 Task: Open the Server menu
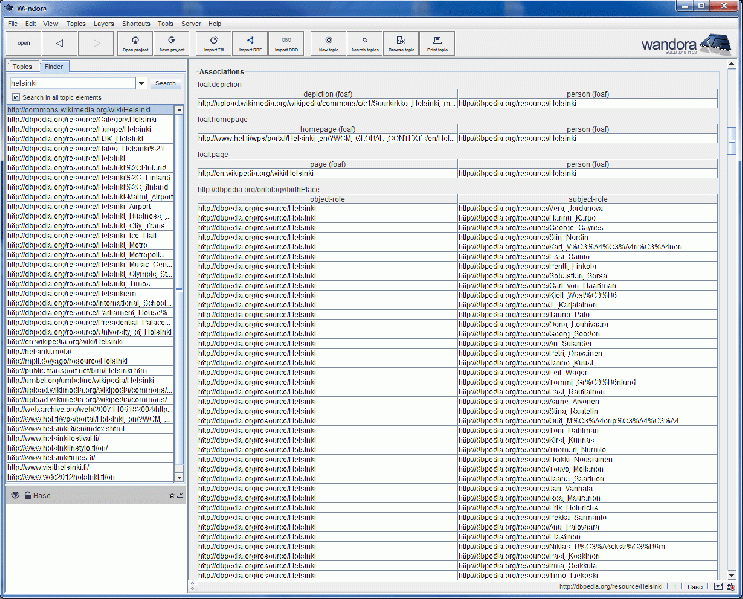(191, 22)
